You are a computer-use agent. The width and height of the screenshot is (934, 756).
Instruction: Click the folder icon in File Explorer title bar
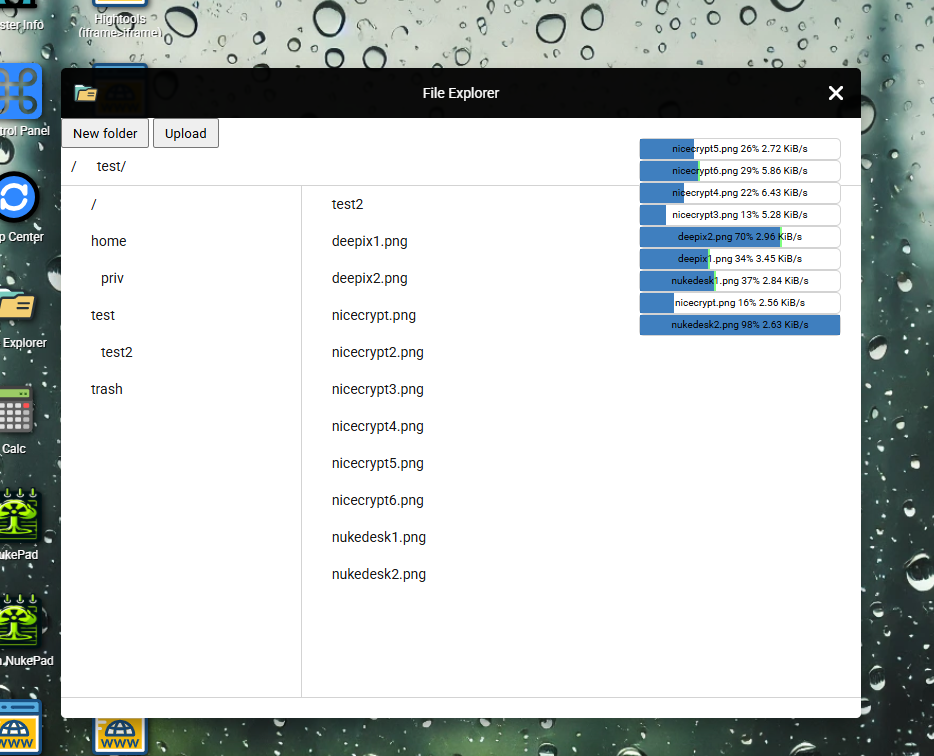click(x=86, y=93)
